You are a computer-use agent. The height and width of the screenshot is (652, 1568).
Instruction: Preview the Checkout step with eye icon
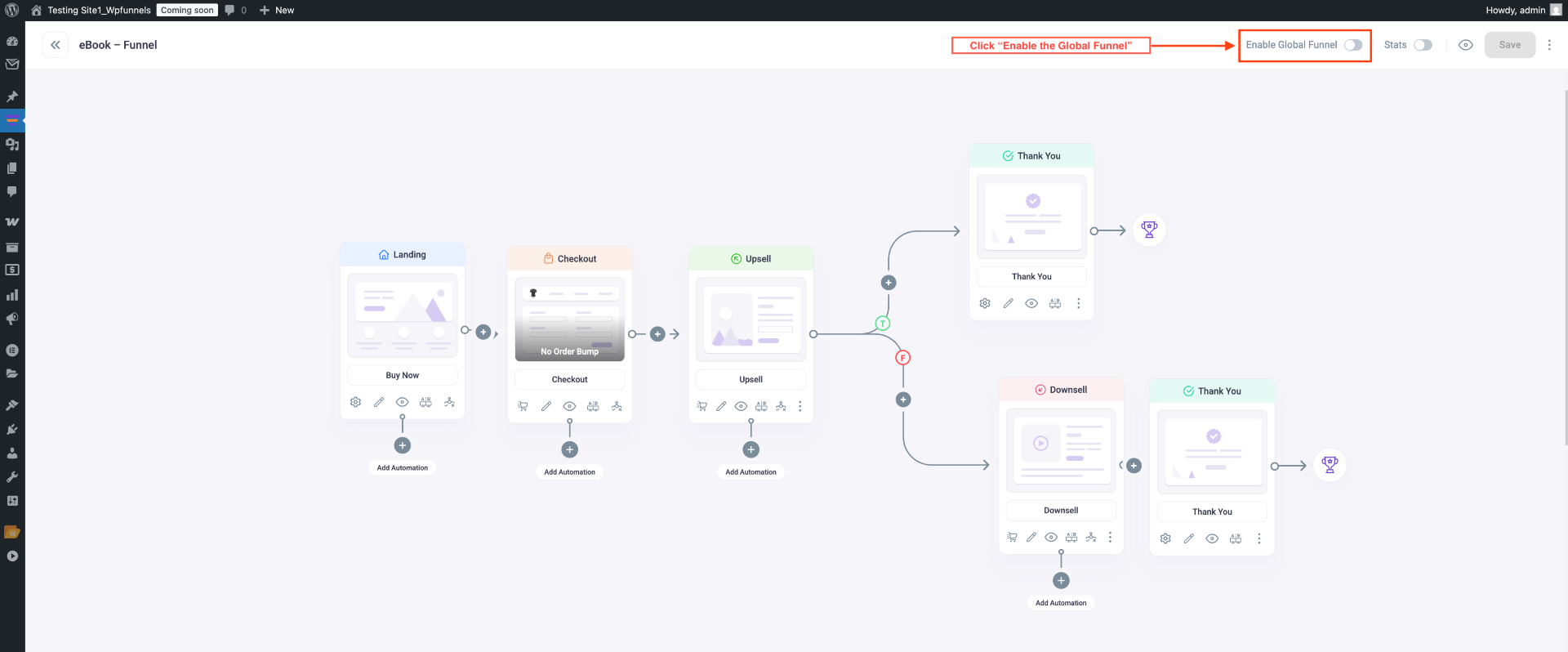(x=569, y=406)
